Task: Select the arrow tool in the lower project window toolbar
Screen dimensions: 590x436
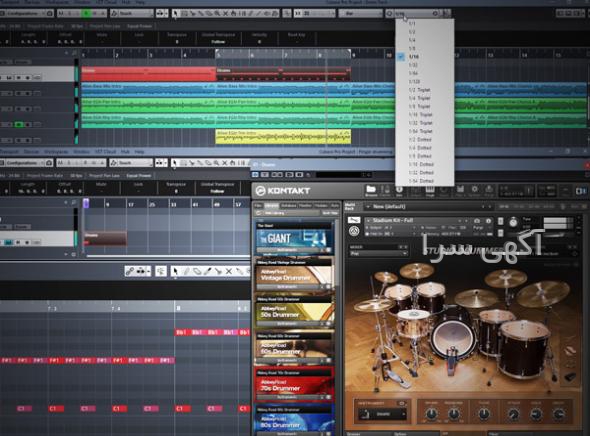Action: (x=174, y=163)
